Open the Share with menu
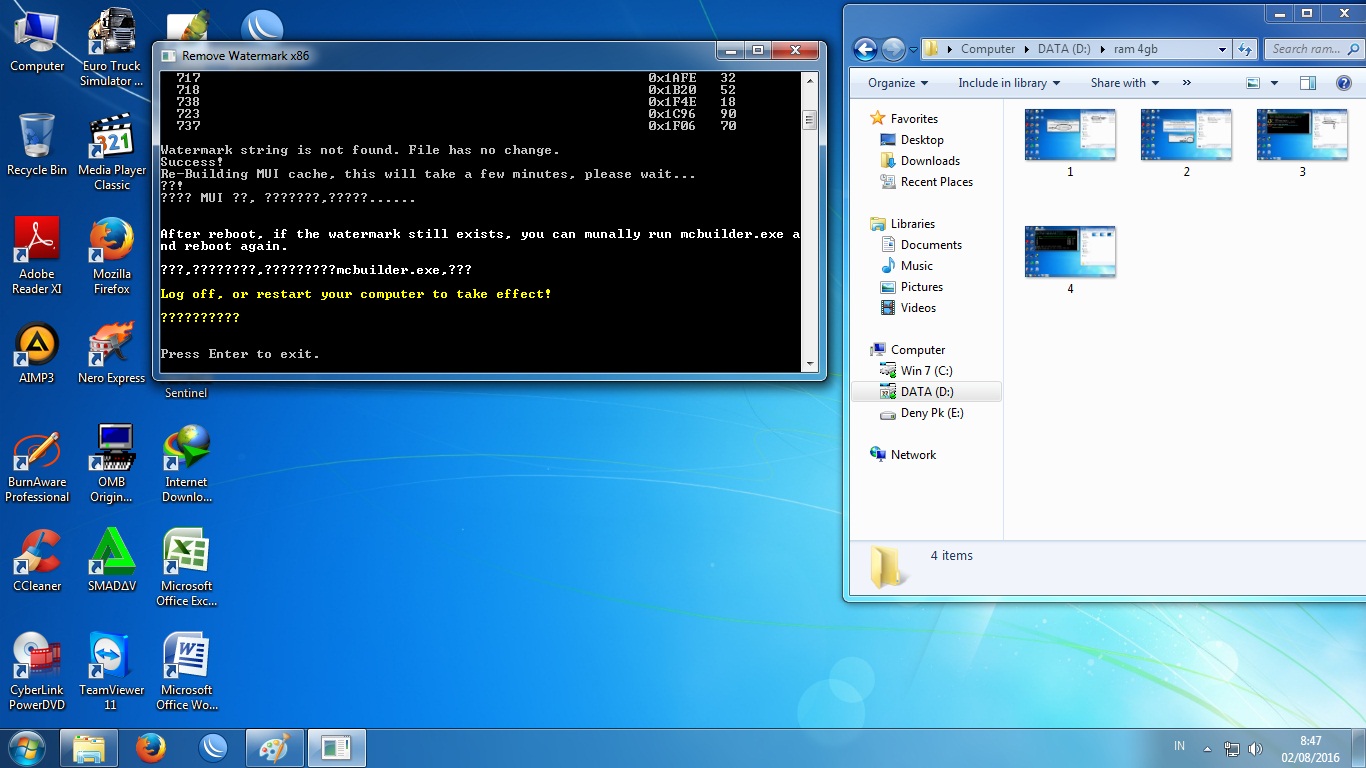This screenshot has width=1366, height=768. point(1122,83)
